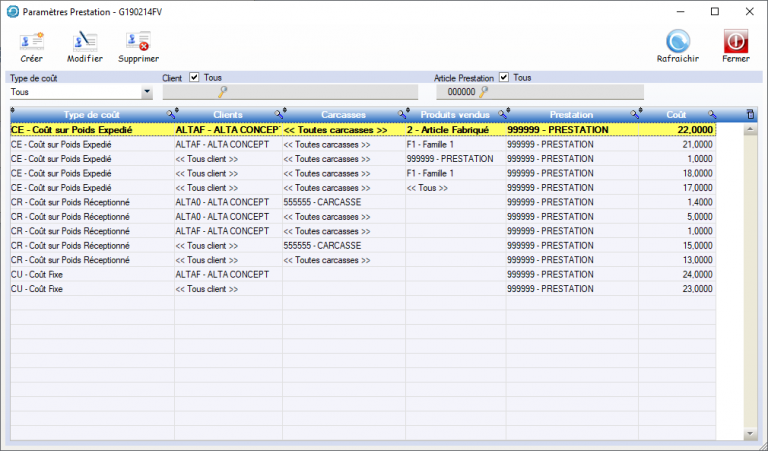Viewport: 768px width, 451px height.
Task: Uncheck the Client Tous checkbox
Action: [x=195, y=77]
